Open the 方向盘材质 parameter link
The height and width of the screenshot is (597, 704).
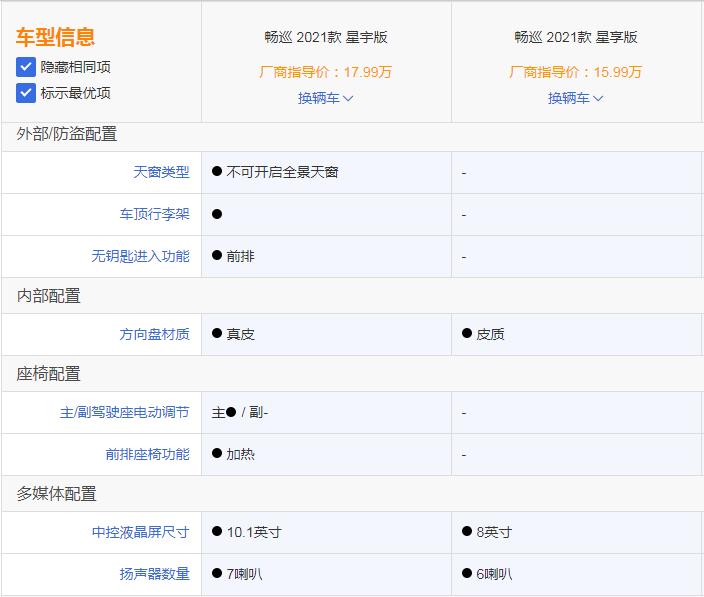[154, 334]
